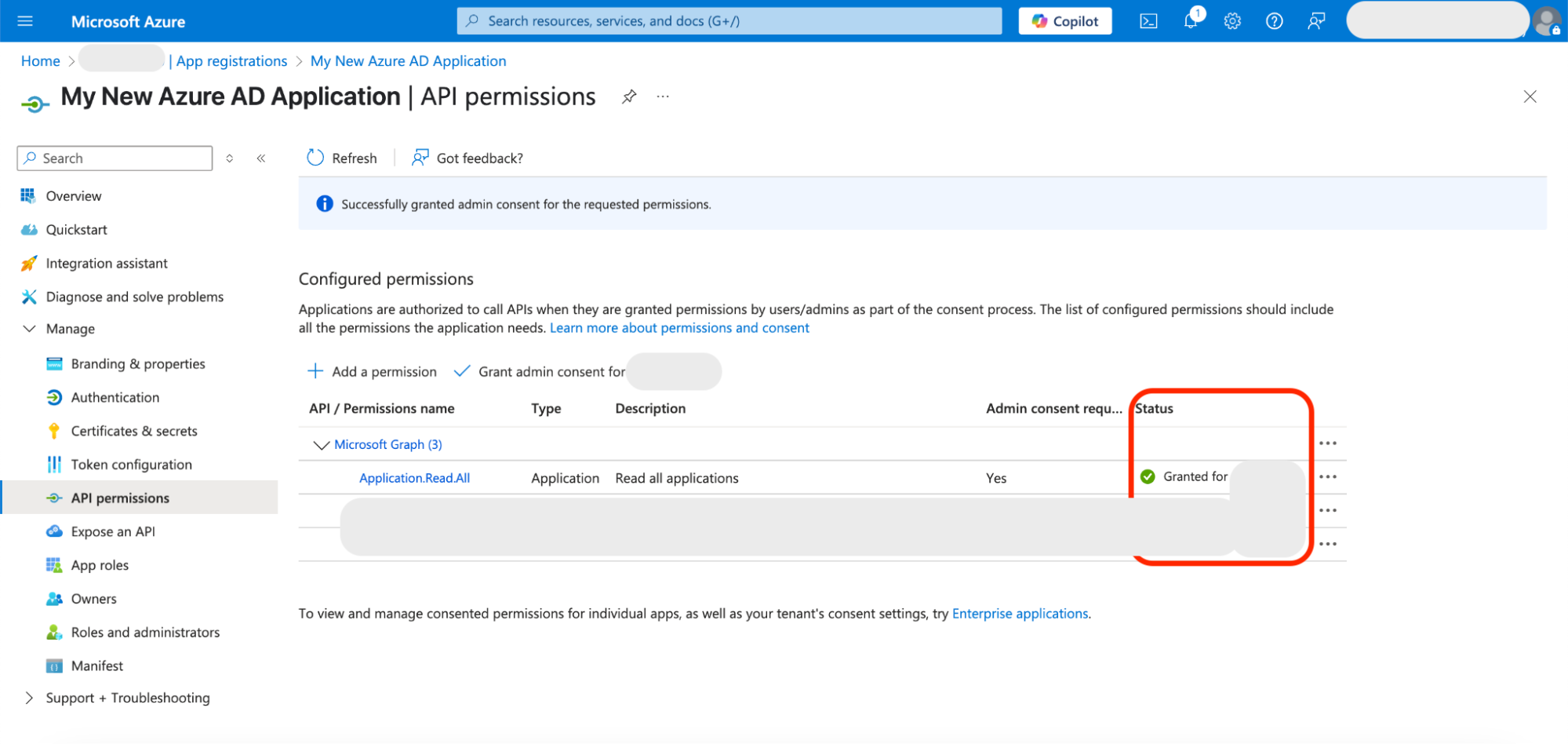This screenshot has width=1568, height=744.
Task: Click the Copilot button
Action: tap(1064, 21)
